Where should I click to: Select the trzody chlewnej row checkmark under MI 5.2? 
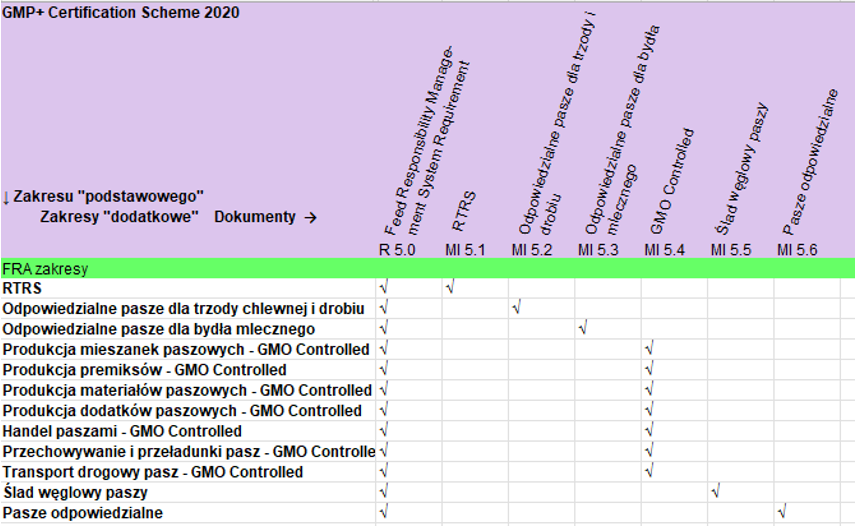(x=516, y=308)
